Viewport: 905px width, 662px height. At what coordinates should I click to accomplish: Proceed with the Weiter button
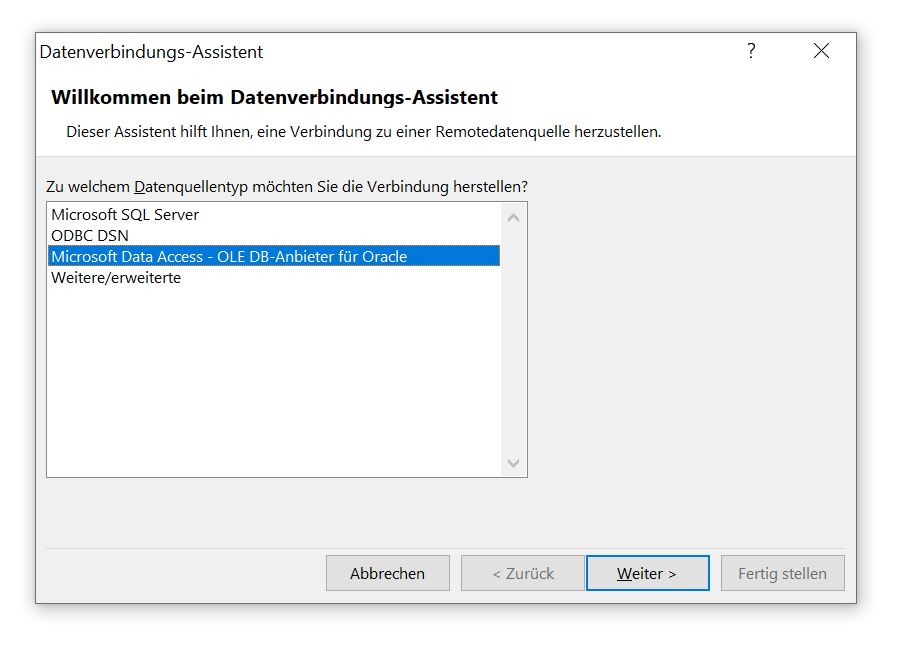click(x=648, y=573)
